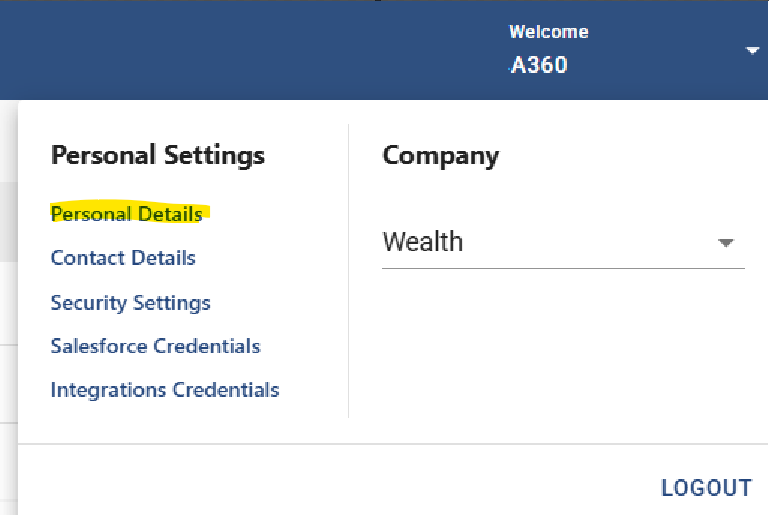Click the underline of the Wealth field
The height and width of the screenshot is (515, 769).
click(x=563, y=268)
